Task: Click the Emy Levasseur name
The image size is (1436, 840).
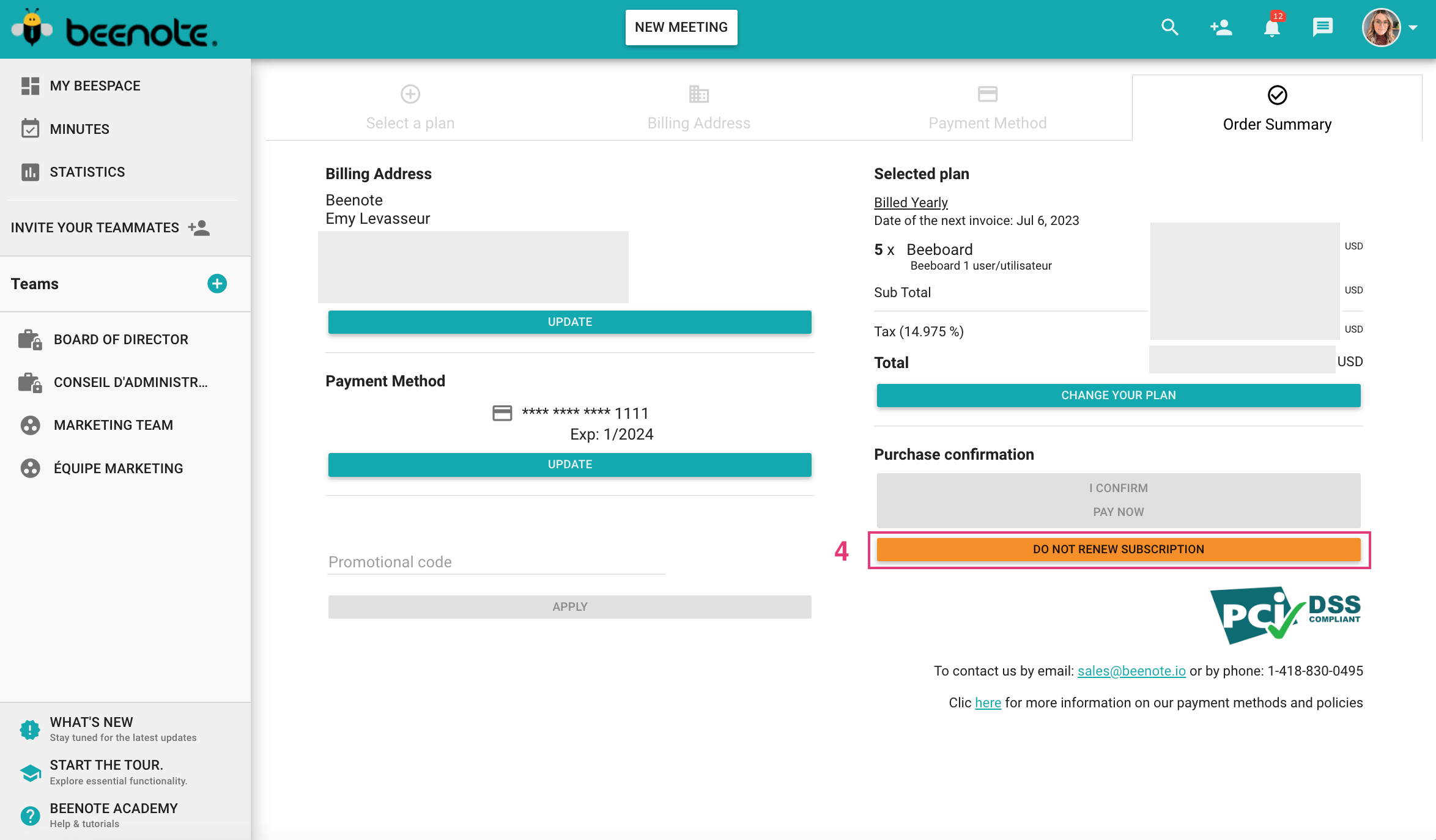Action: tap(378, 219)
